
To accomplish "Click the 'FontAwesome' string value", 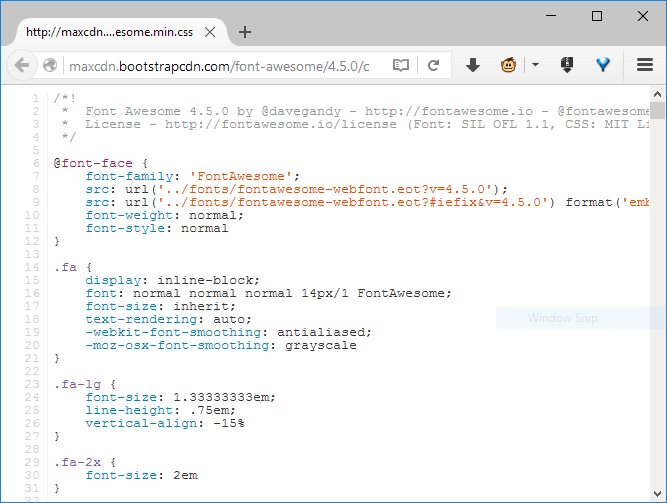I will [x=244, y=177].
